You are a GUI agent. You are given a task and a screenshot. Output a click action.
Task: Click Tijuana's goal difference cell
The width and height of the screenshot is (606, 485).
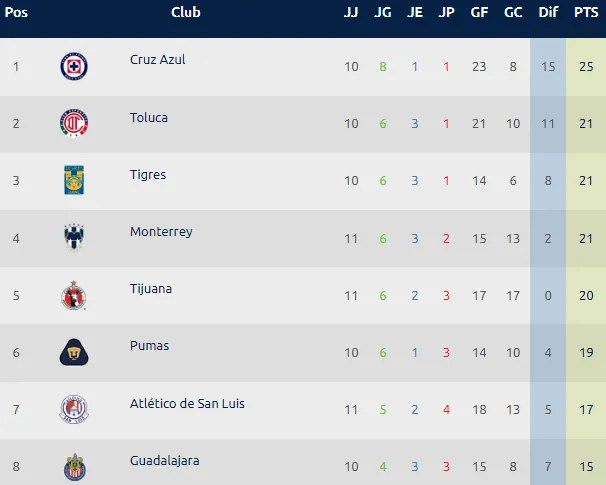click(x=548, y=295)
